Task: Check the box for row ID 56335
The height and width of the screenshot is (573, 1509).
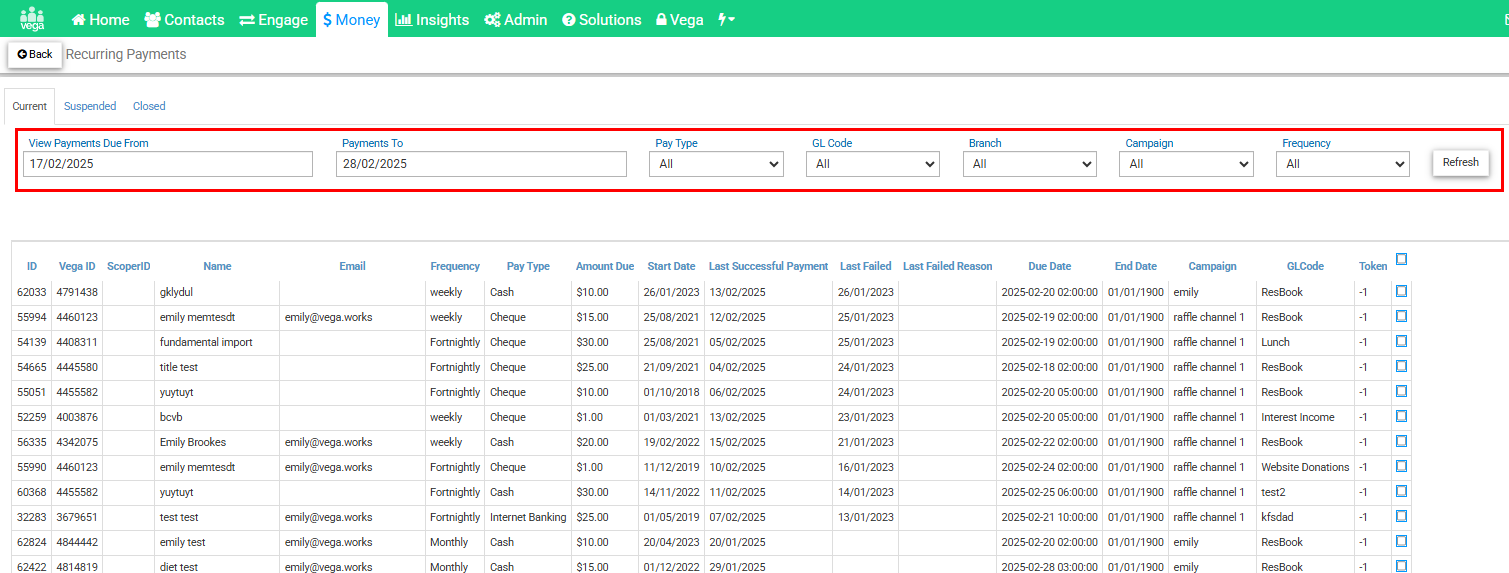Action: [x=1401, y=441]
